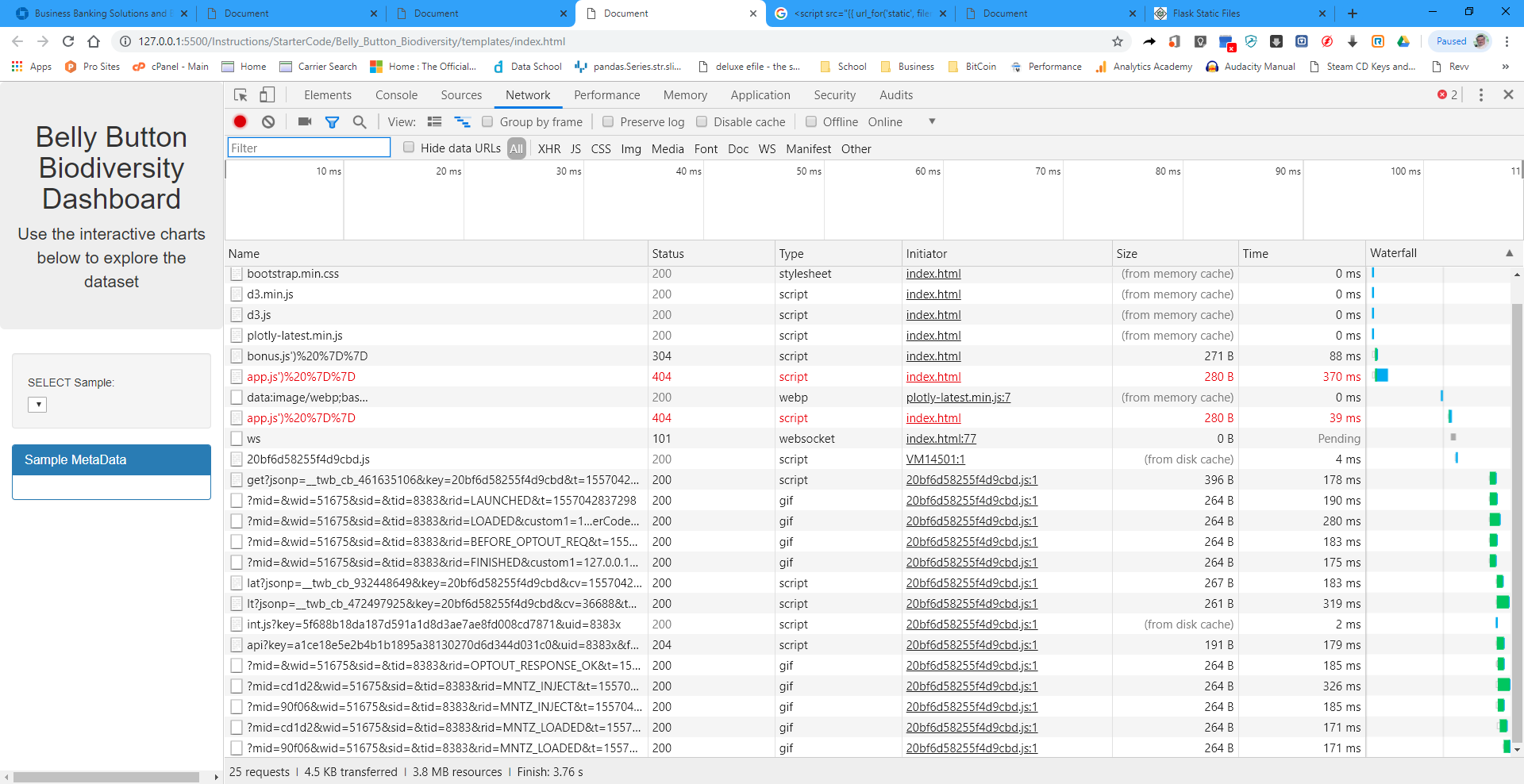The width and height of the screenshot is (1524, 784).
Task: Open the Online throttling dropdown
Action: coord(902,121)
